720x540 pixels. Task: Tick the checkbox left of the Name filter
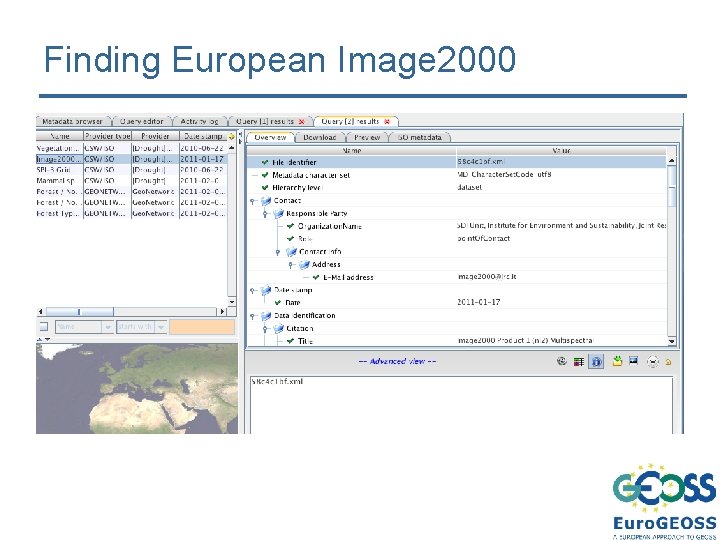pyautogui.click(x=43, y=326)
